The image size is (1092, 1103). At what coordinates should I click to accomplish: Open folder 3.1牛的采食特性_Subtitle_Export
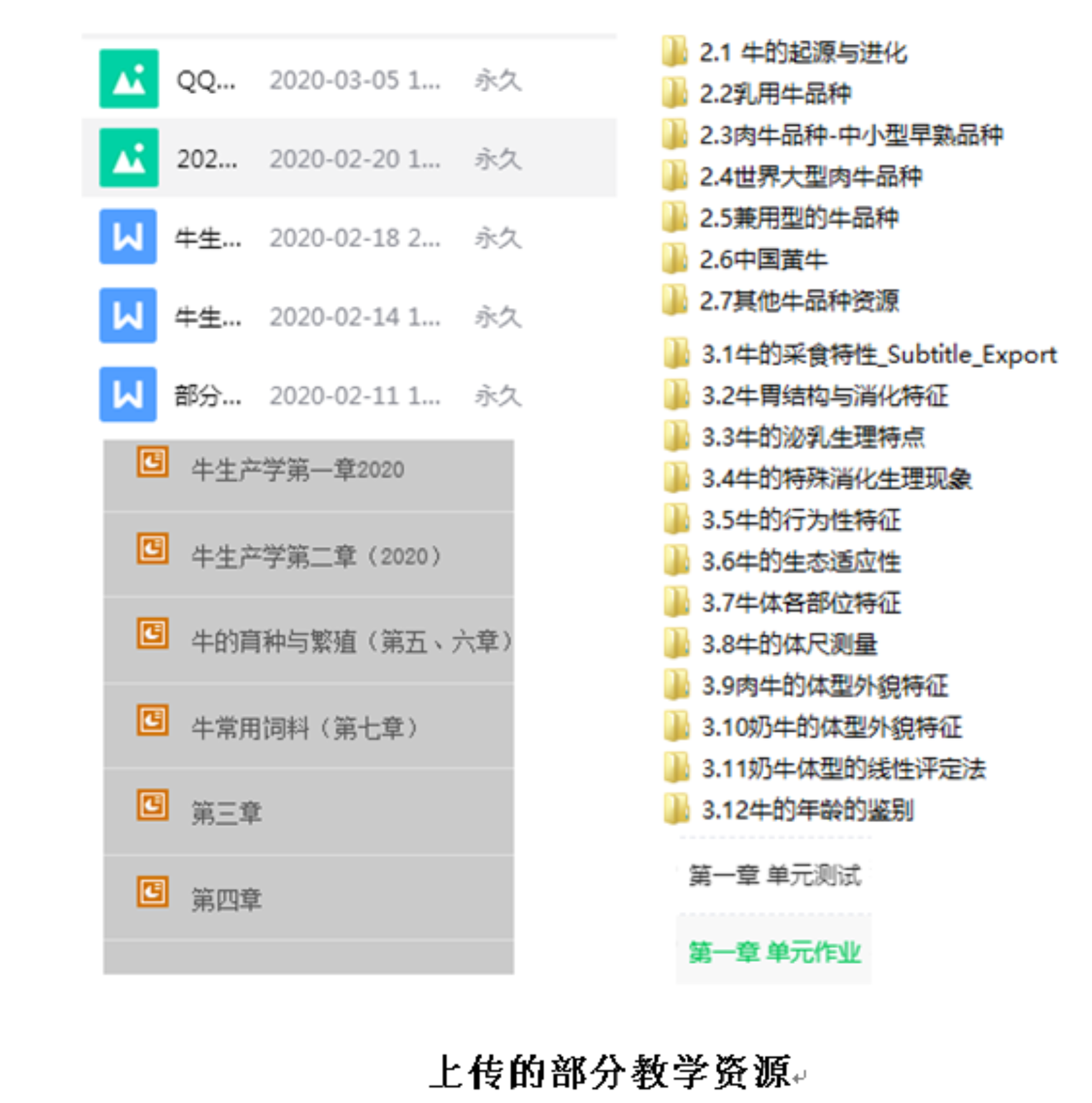click(x=878, y=355)
